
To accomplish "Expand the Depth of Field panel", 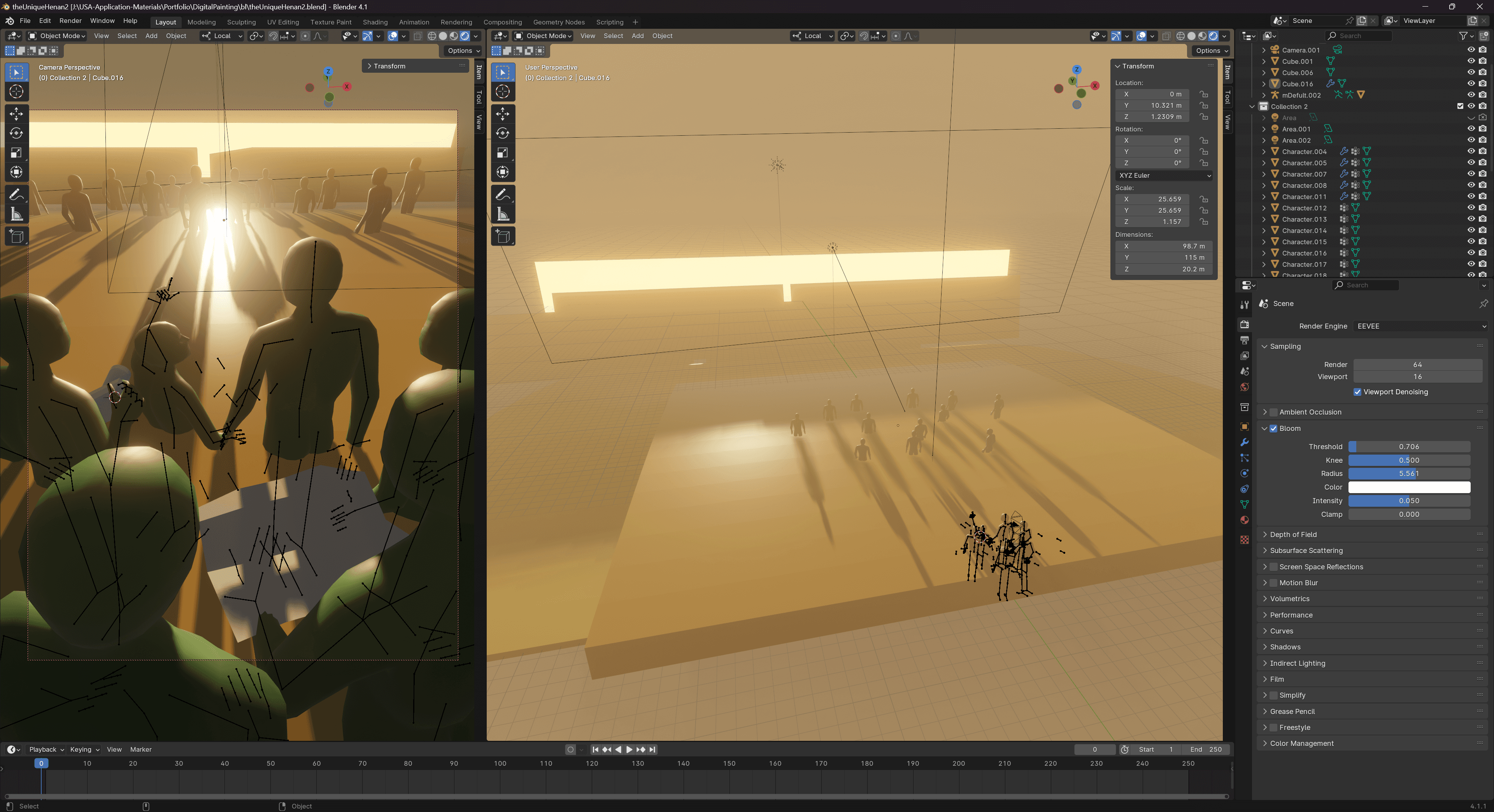I will (x=1293, y=534).
